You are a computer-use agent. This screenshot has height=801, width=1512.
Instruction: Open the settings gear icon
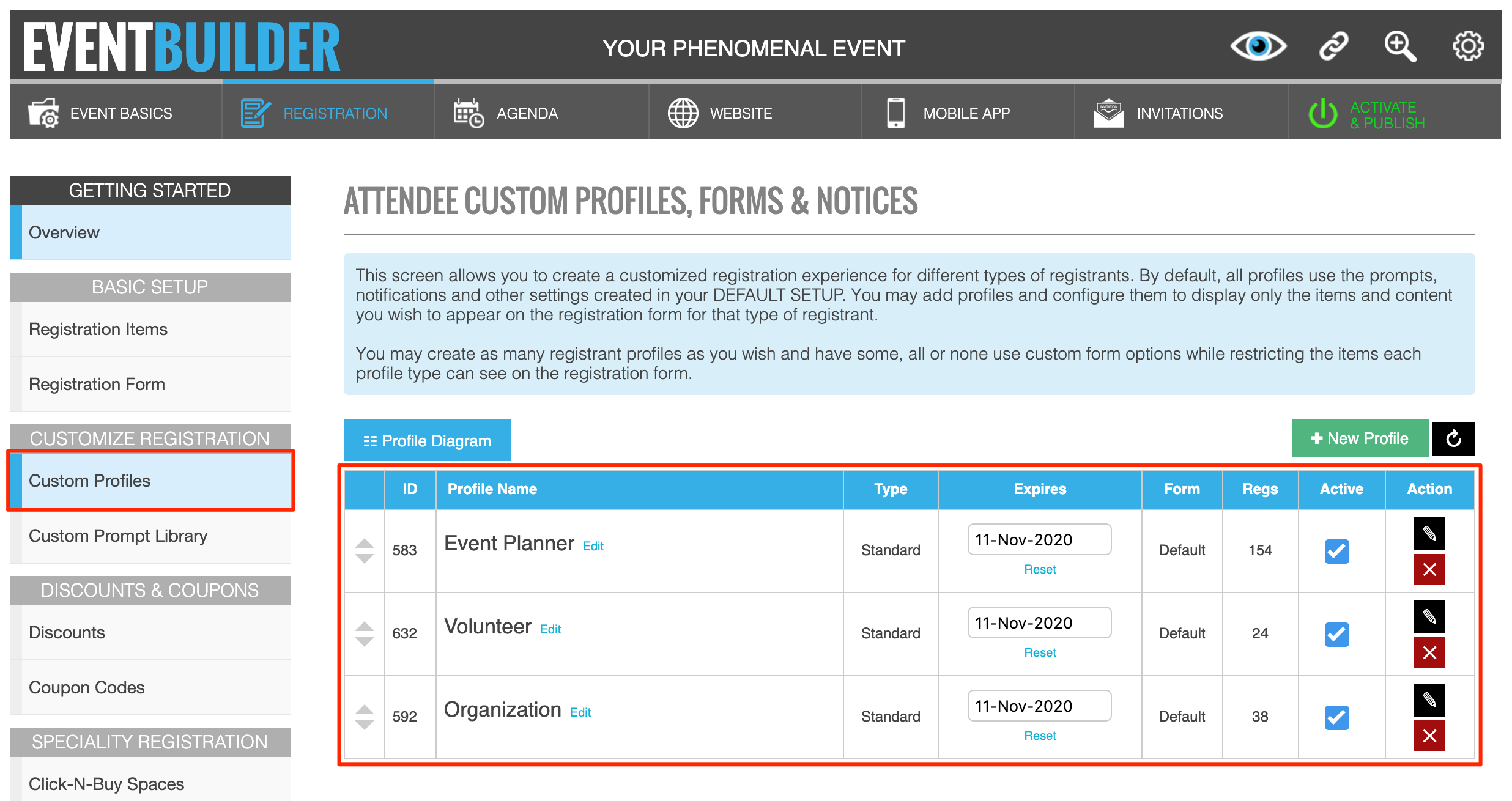1468,46
